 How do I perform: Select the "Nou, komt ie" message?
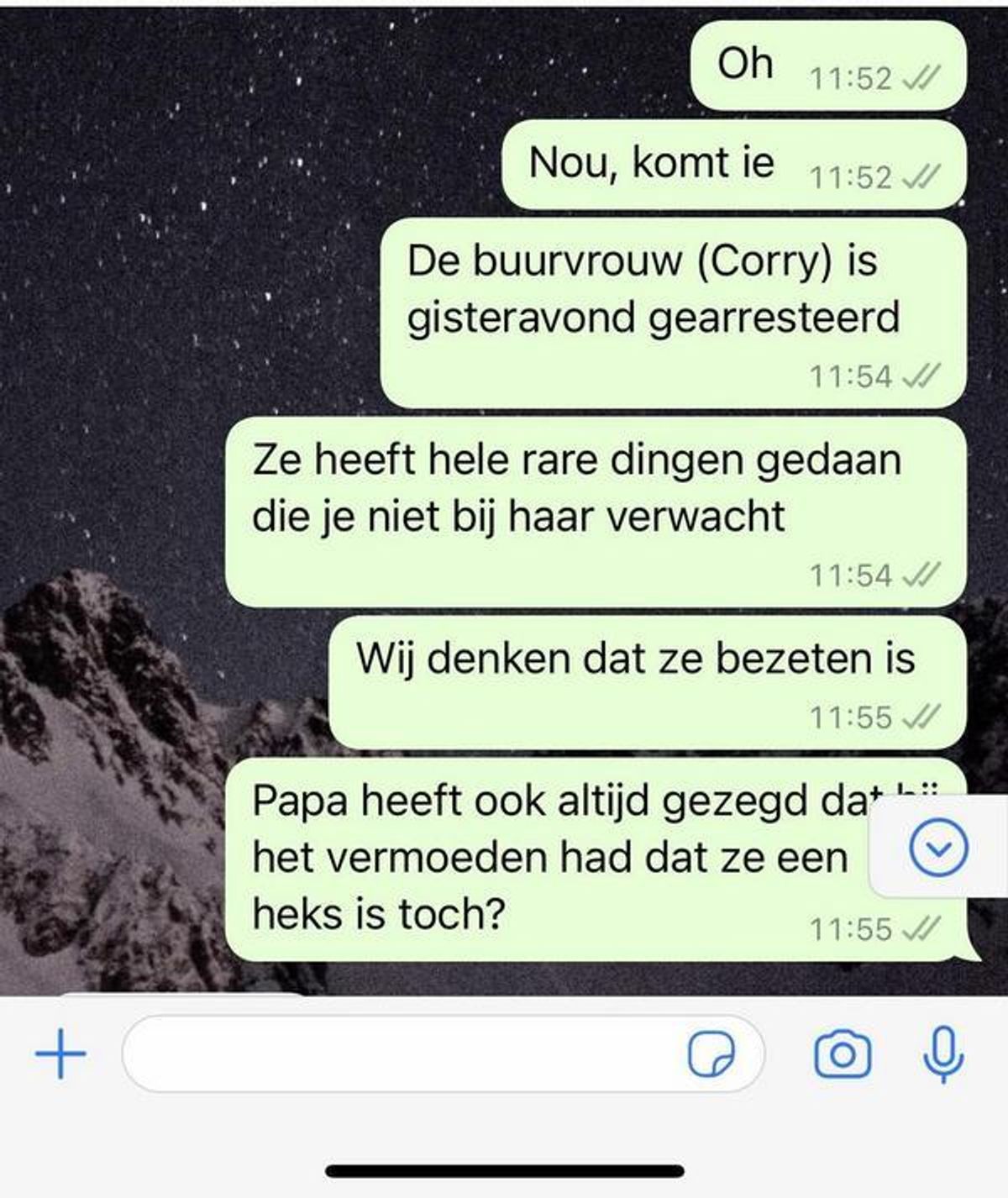734,165
